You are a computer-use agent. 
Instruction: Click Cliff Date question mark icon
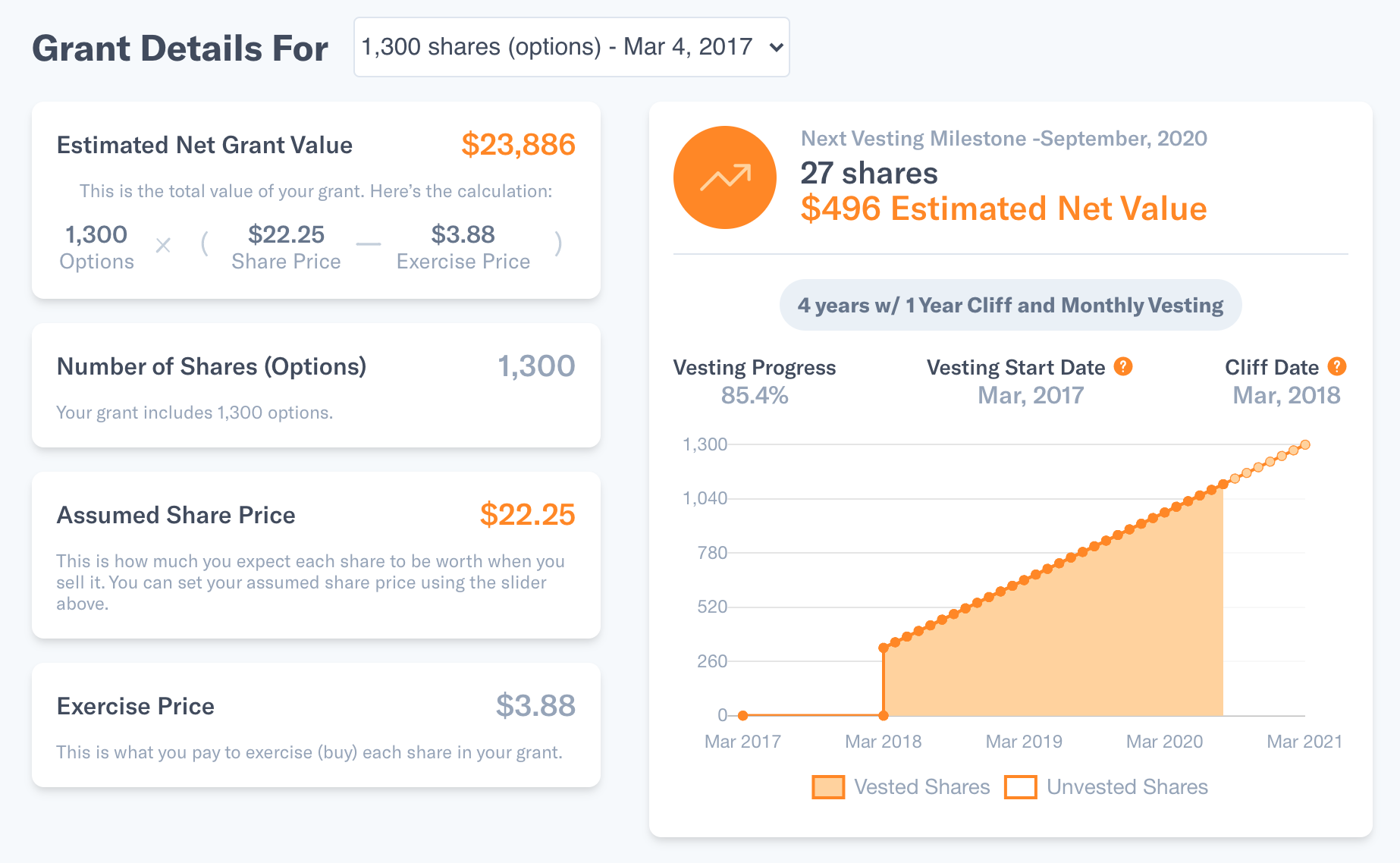[1337, 367]
